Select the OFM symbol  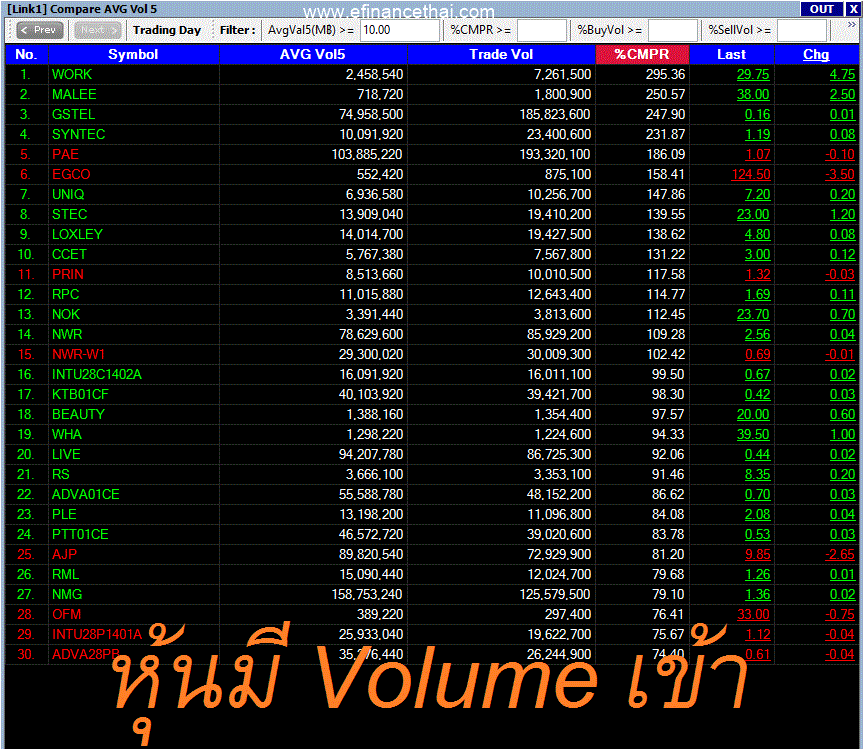[x=67, y=614]
